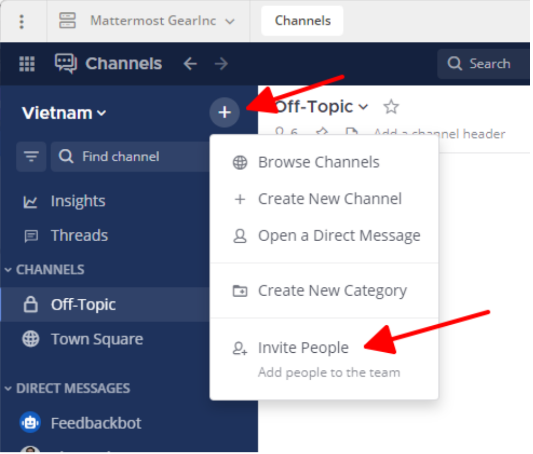This screenshot has height=454, width=533.
Task: Open the Vietnam team dropdown
Action: coord(64,113)
